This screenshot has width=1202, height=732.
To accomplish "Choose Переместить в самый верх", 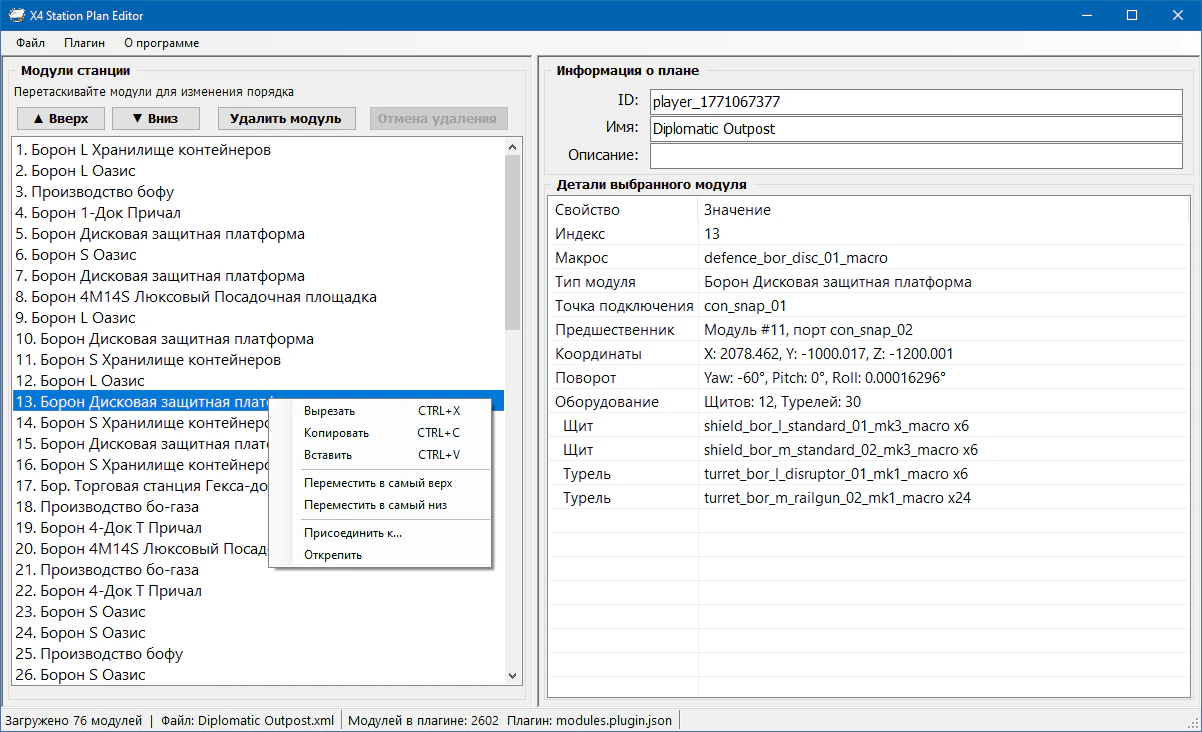I will point(378,483).
